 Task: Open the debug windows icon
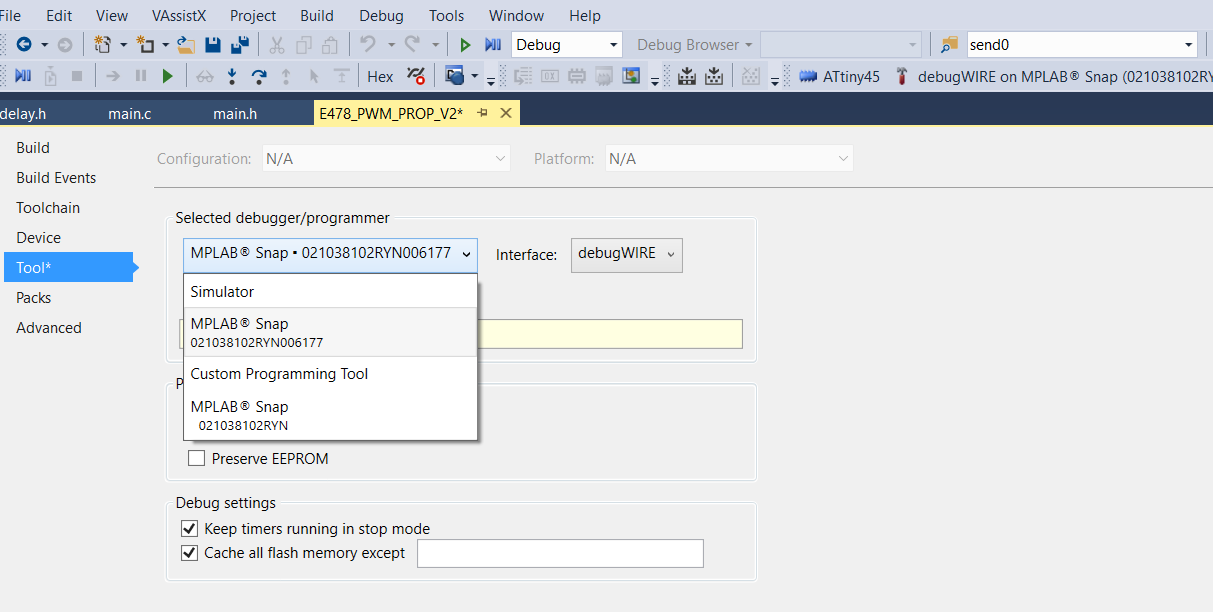[455, 76]
